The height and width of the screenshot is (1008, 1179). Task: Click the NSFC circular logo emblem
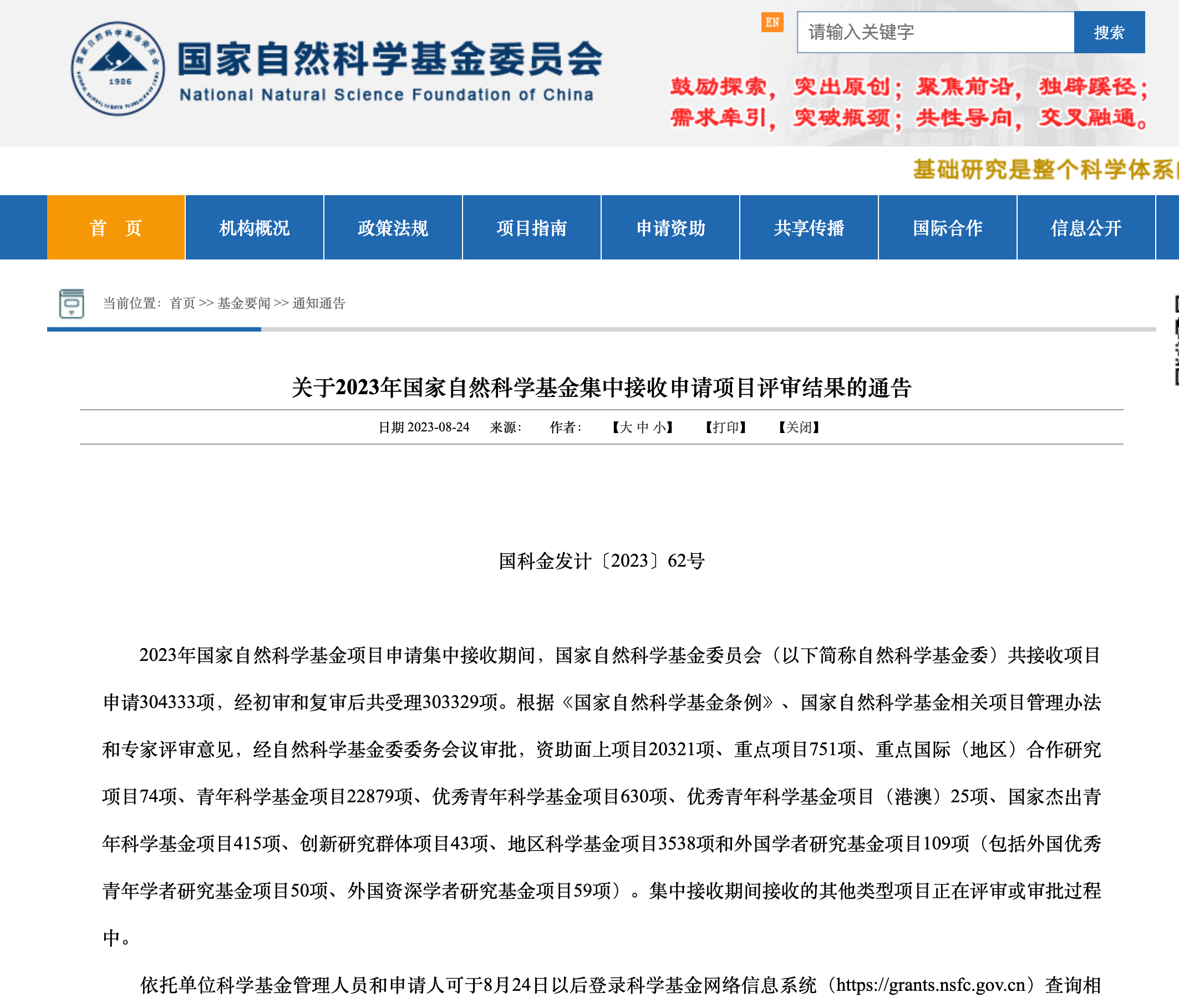[x=118, y=69]
